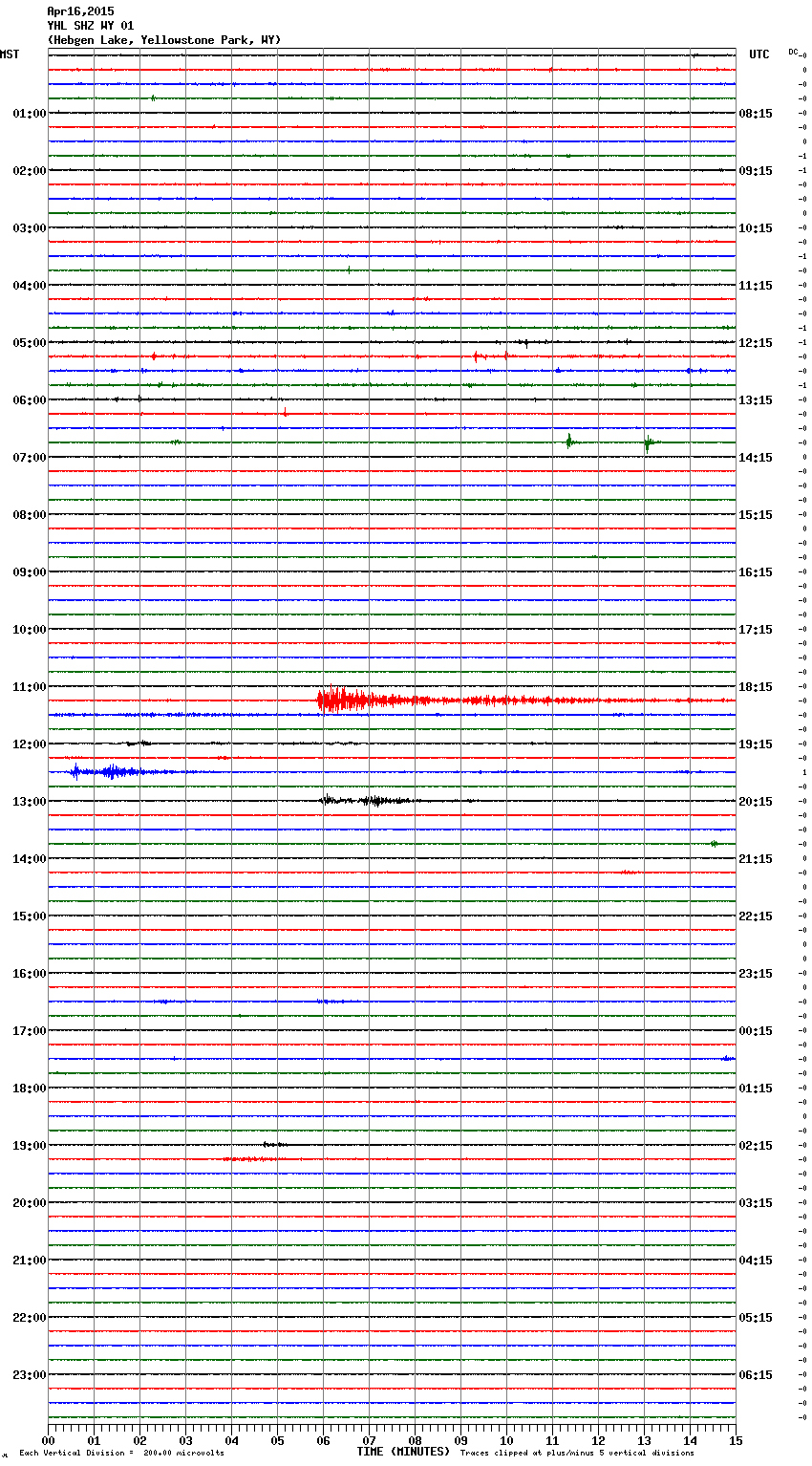Click the traces clipped footnote text
The height and width of the screenshot is (1466, 812).
[x=577, y=1454]
